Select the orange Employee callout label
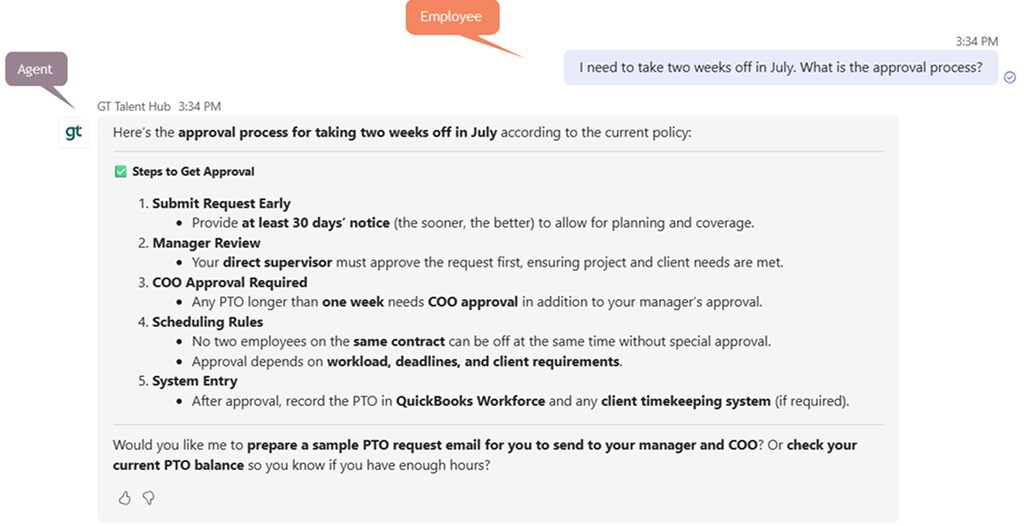This screenshot has width=1024, height=526. click(451, 17)
